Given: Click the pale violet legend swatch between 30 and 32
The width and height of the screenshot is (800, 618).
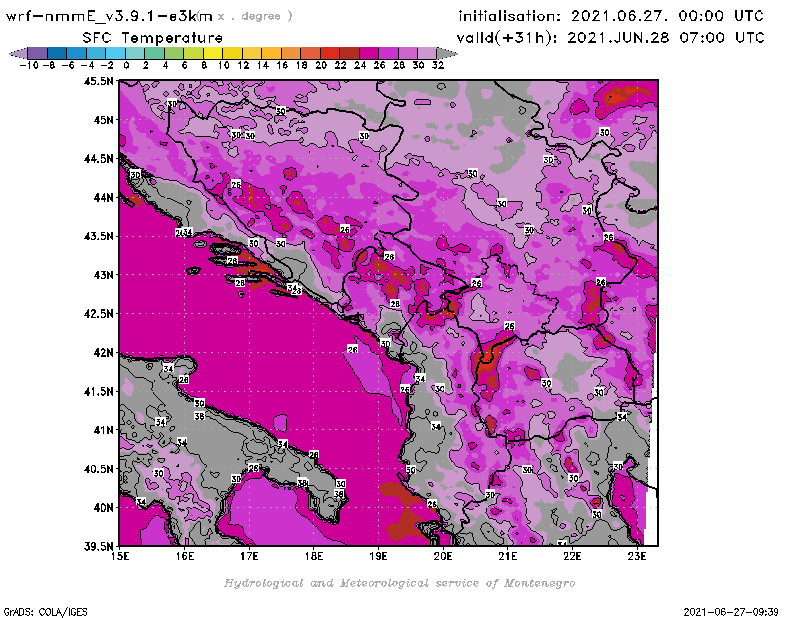Looking at the screenshot, I should 428,53.
